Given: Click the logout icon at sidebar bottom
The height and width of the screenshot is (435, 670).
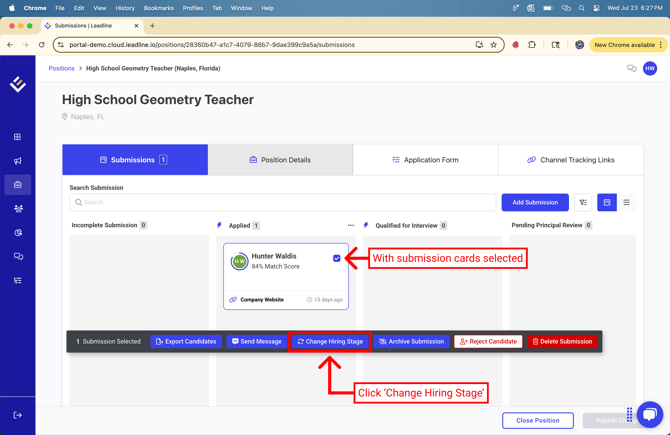Looking at the screenshot, I should pyautogui.click(x=18, y=415).
